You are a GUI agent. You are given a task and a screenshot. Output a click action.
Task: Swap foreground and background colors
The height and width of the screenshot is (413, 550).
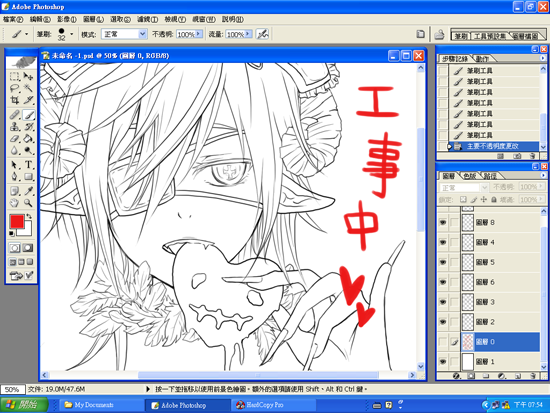point(29,216)
